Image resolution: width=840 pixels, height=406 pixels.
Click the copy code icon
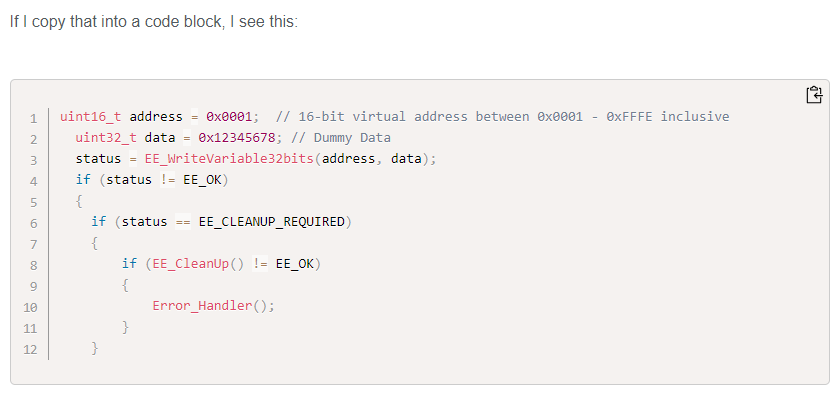click(x=814, y=95)
